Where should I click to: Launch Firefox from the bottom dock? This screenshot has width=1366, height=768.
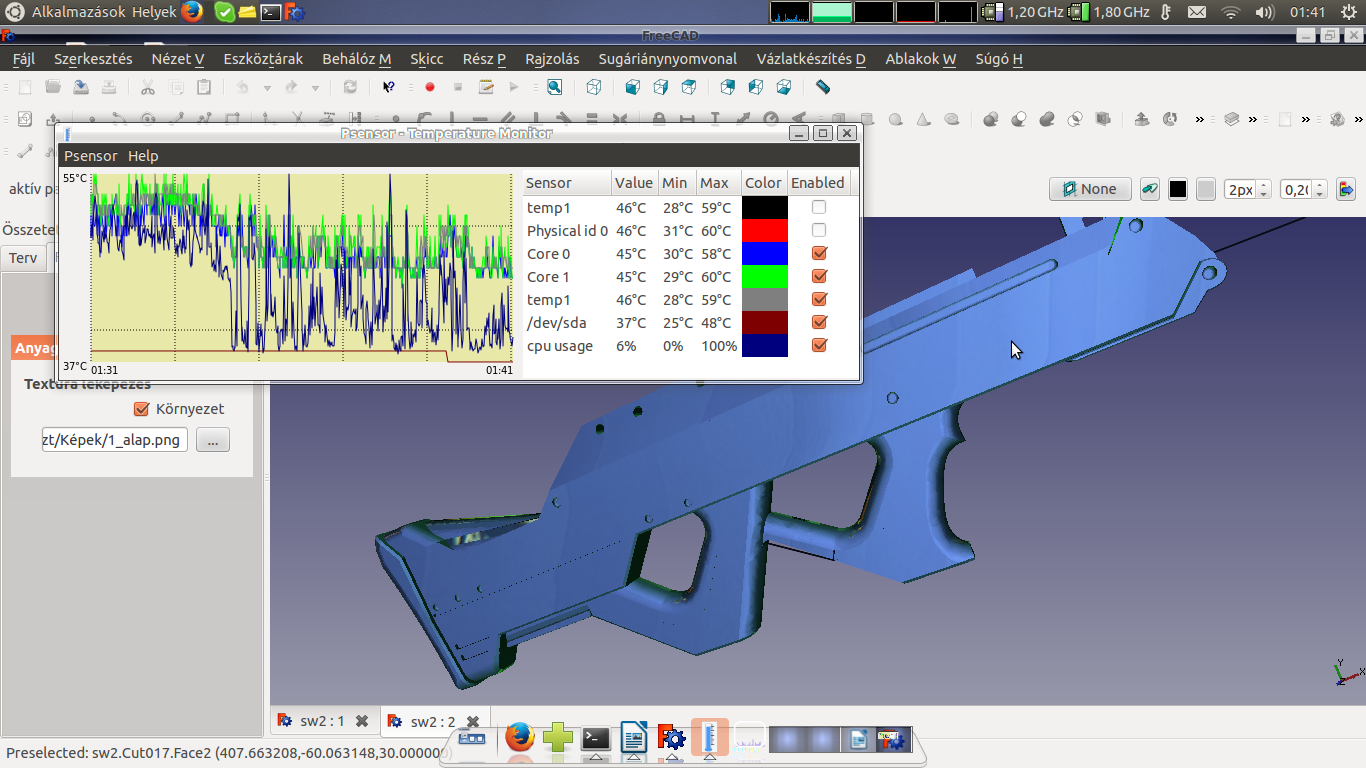(x=519, y=738)
